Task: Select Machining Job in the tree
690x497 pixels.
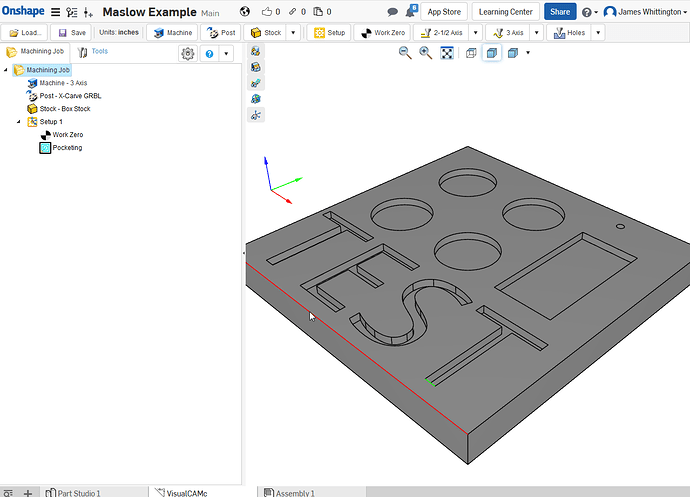Action: 42,70
